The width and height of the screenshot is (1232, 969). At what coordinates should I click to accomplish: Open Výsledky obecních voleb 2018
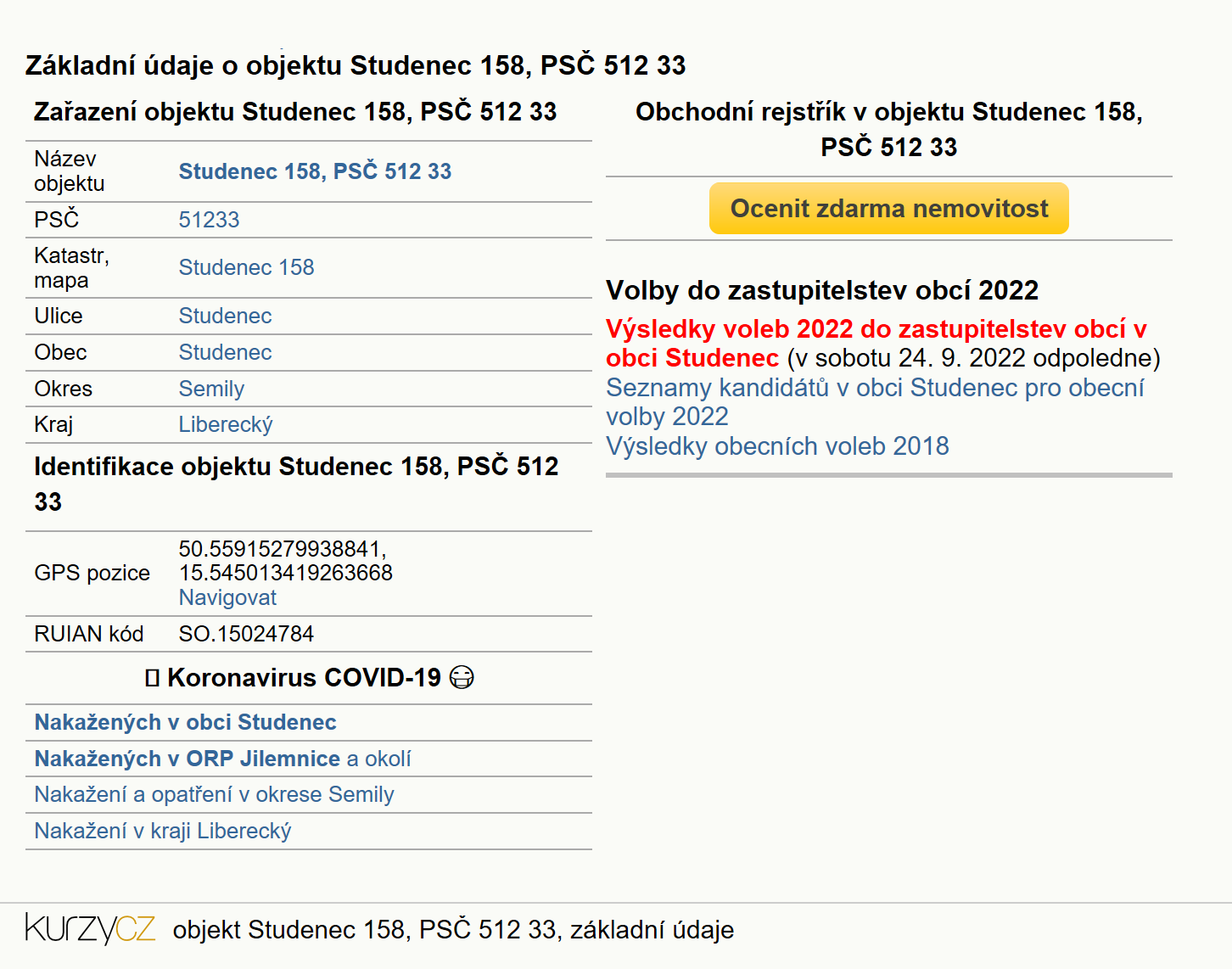(x=777, y=446)
